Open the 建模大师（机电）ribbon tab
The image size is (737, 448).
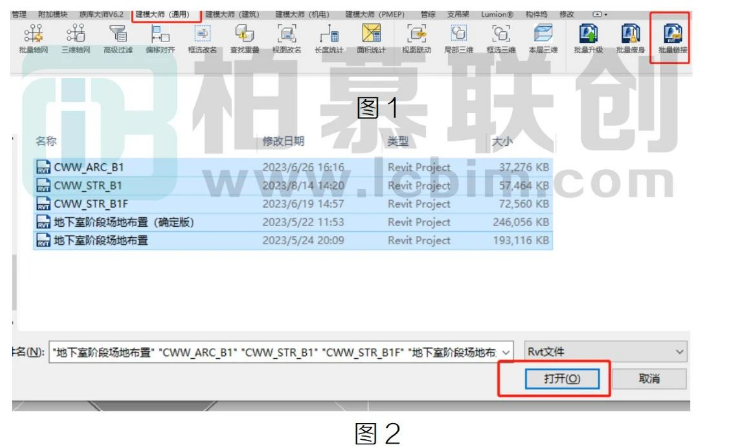(x=302, y=15)
